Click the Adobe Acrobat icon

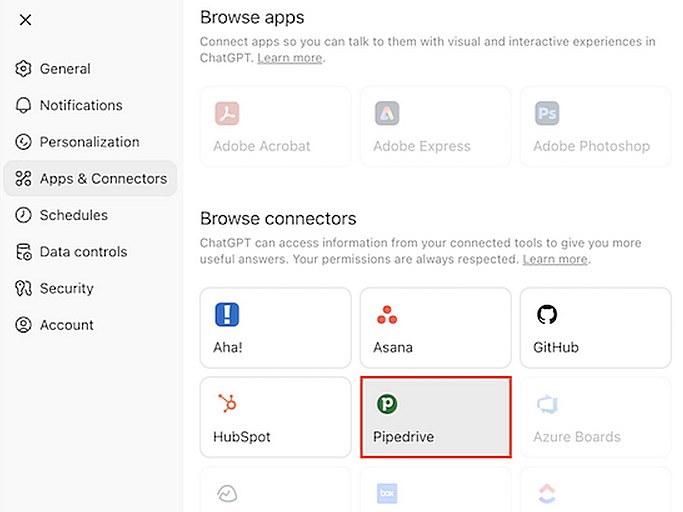point(227,113)
